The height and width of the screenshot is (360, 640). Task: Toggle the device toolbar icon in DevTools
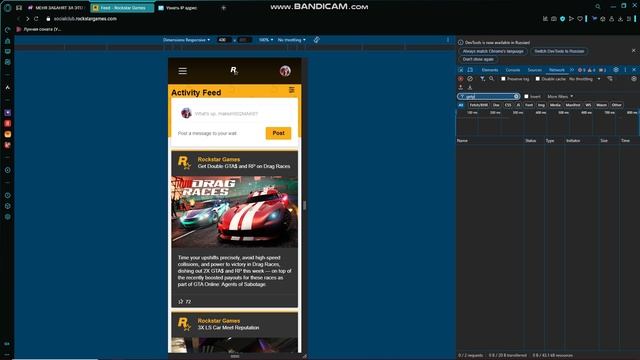[470, 70]
